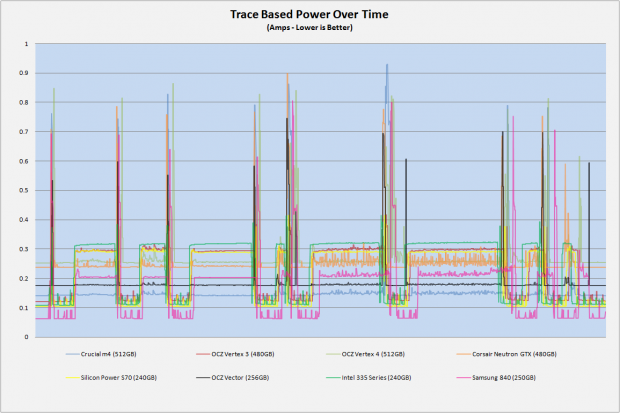This screenshot has height=413, width=620.
Task: Click the blue Crucial m4 legend line swatch
Action: click(72, 354)
